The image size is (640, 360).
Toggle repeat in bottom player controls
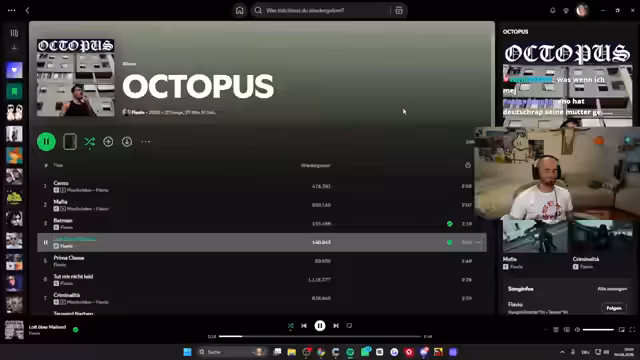pyautogui.click(x=349, y=326)
